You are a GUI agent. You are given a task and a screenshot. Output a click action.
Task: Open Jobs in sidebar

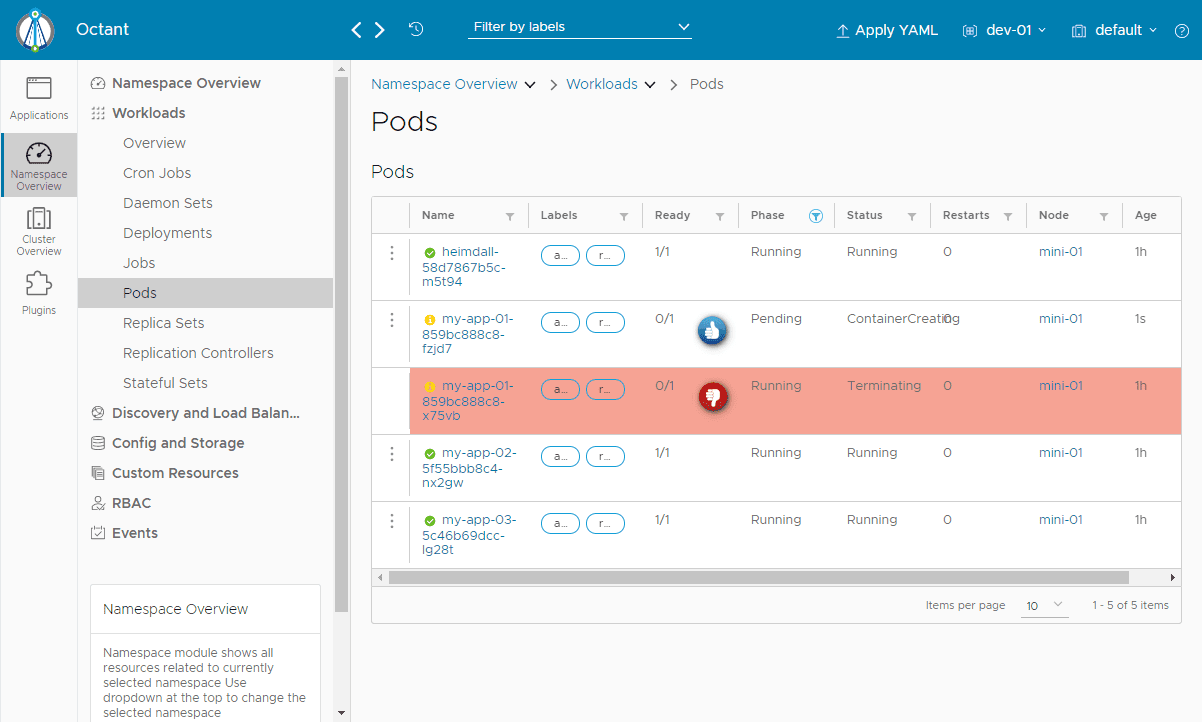139,263
